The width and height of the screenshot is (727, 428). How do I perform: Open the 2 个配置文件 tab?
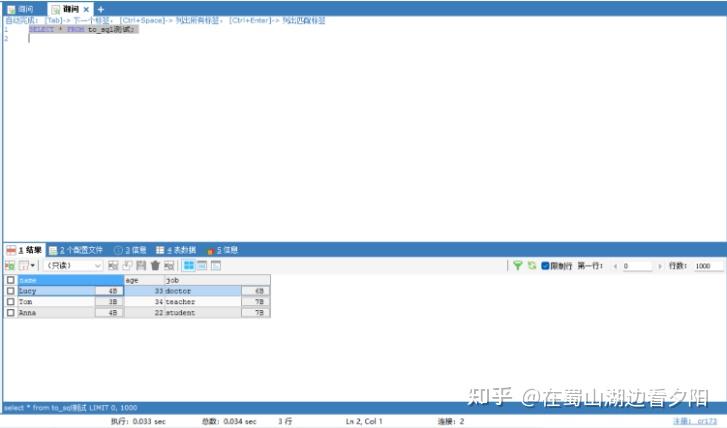click(x=76, y=250)
